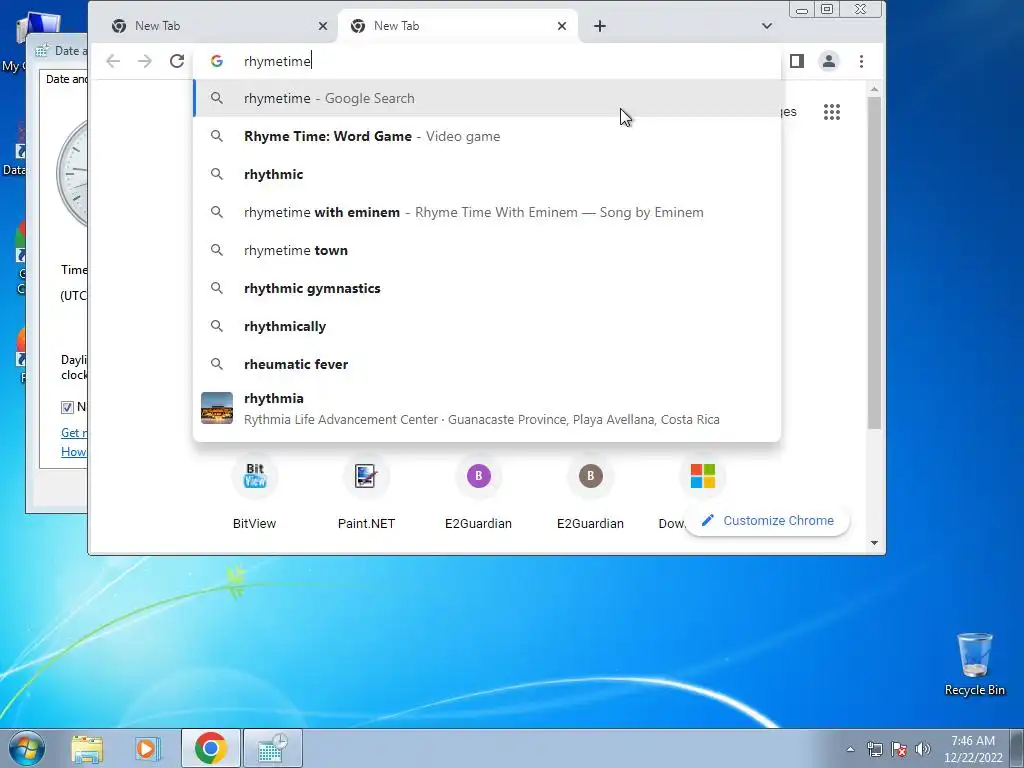This screenshot has height=768, width=1024.
Task: Open the 'rhythmia' Life Advancement Center suggestion
Action: pyautogui.click(x=487, y=409)
